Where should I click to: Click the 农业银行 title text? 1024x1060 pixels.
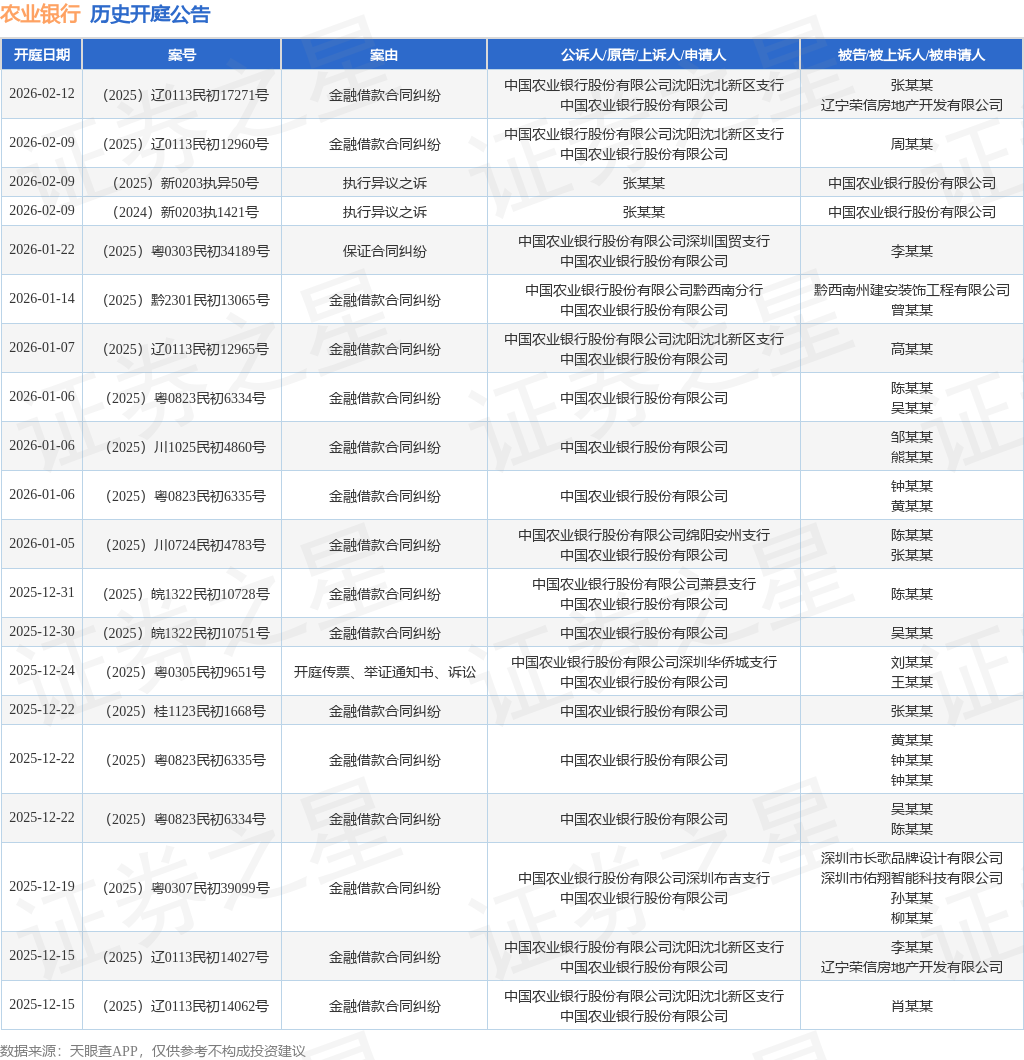(41, 14)
